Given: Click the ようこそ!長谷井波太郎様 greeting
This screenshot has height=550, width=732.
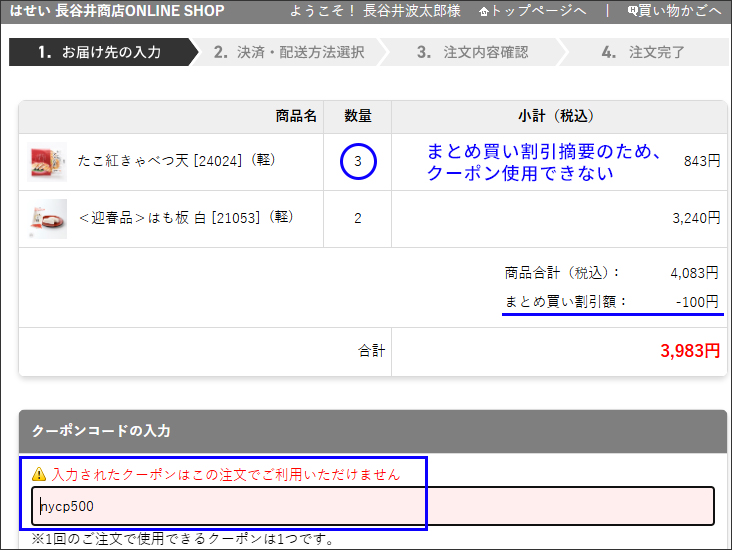Looking at the screenshot, I should (x=375, y=10).
